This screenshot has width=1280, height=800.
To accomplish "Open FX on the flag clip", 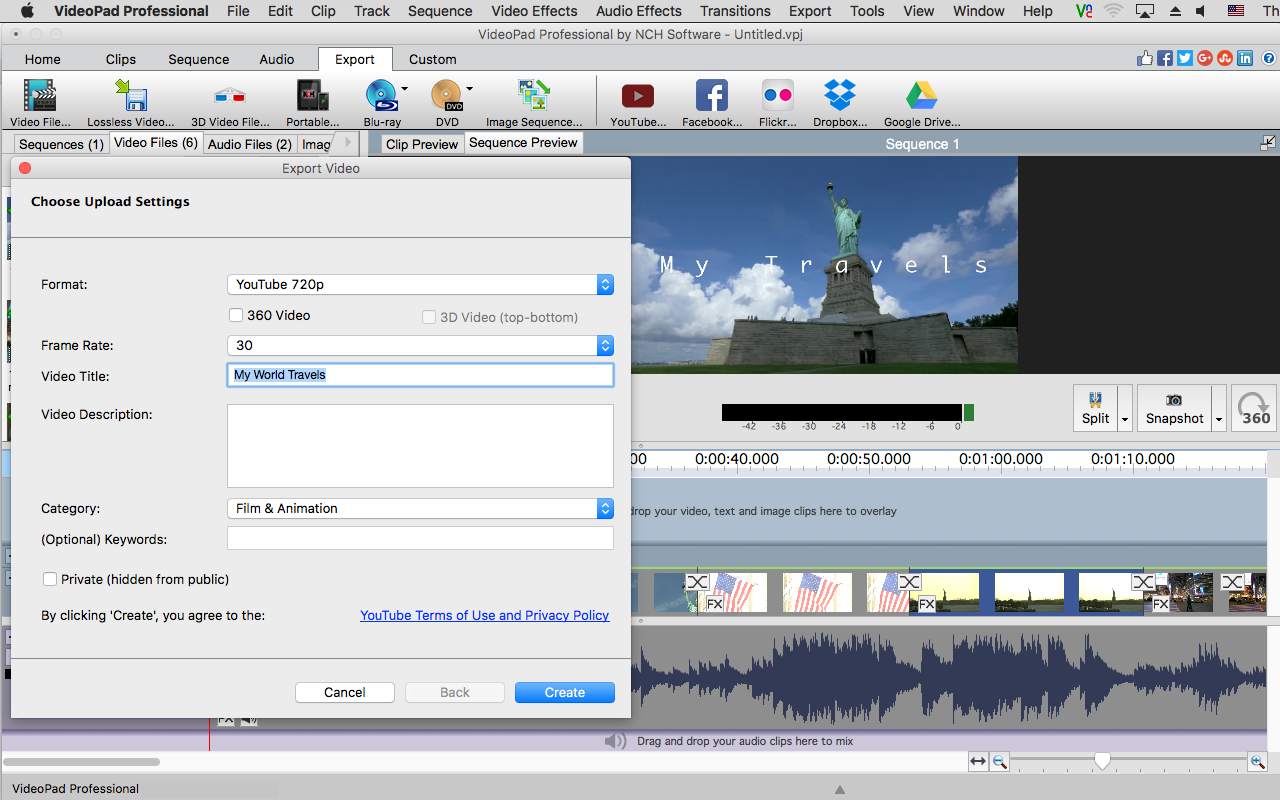I will click(x=715, y=604).
